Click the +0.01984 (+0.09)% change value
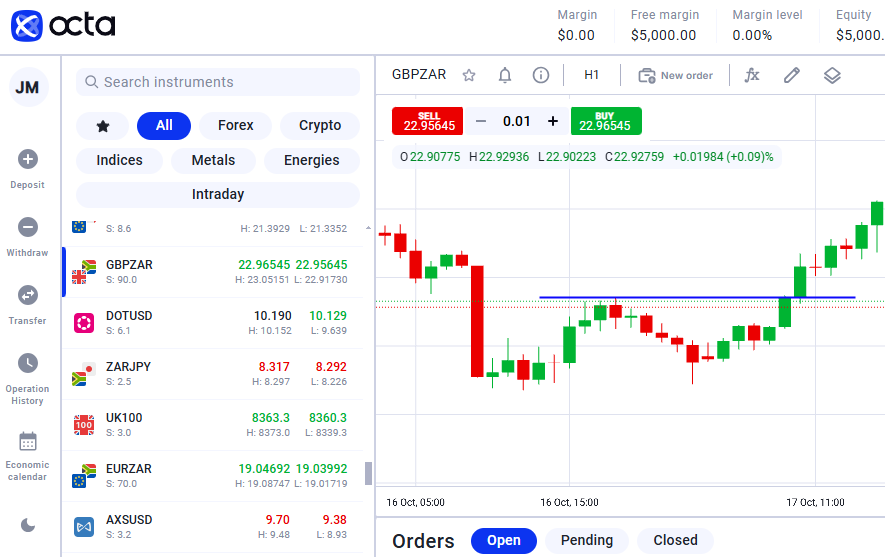The width and height of the screenshot is (885, 557). [x=723, y=157]
